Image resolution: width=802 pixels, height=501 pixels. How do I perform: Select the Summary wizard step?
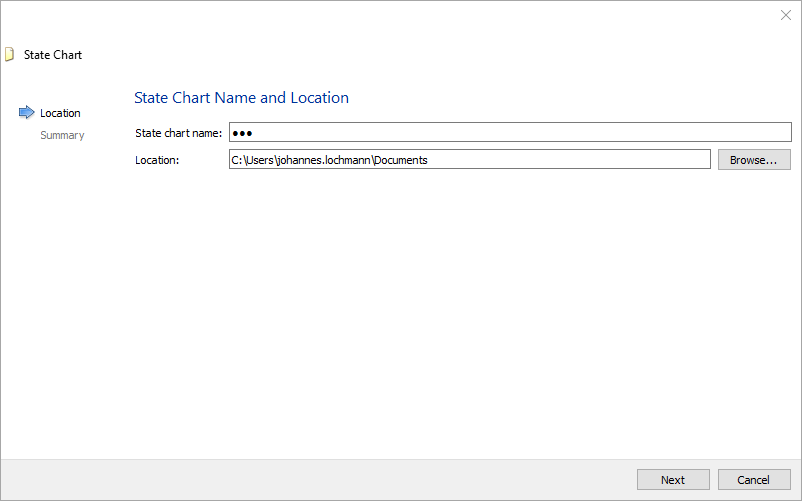pos(62,135)
